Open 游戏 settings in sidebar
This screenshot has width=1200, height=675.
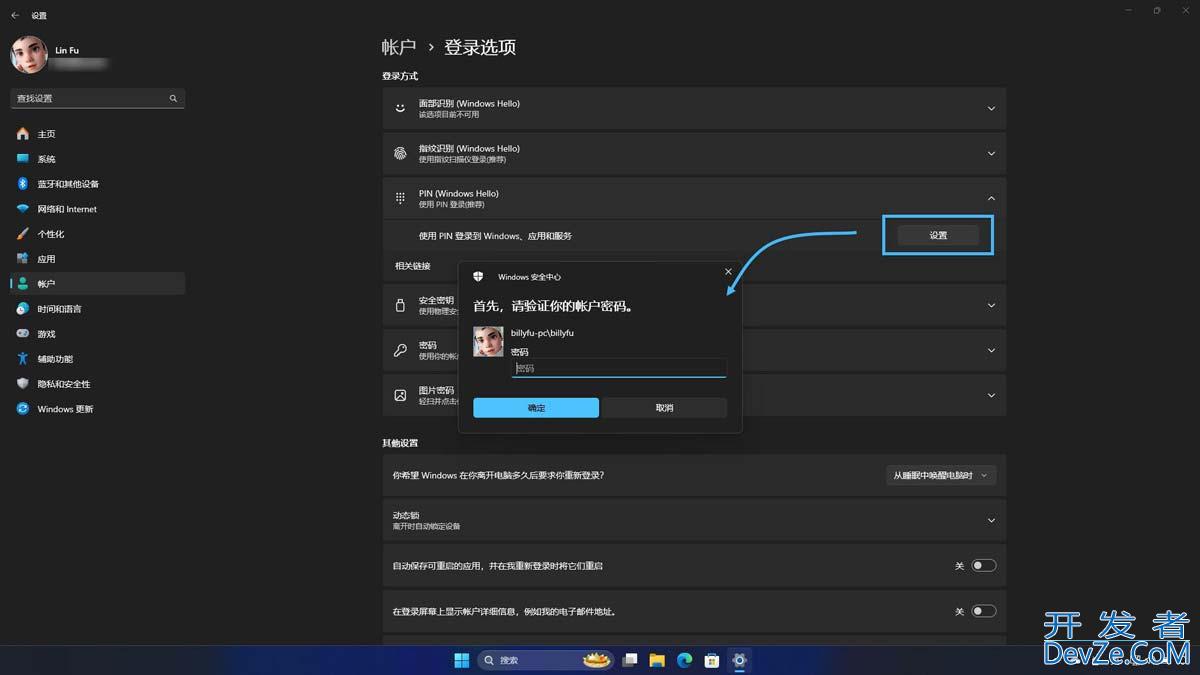click(97, 334)
